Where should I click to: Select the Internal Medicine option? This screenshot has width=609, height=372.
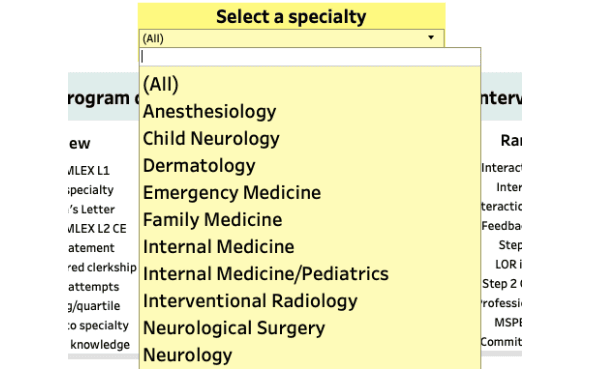(x=219, y=247)
